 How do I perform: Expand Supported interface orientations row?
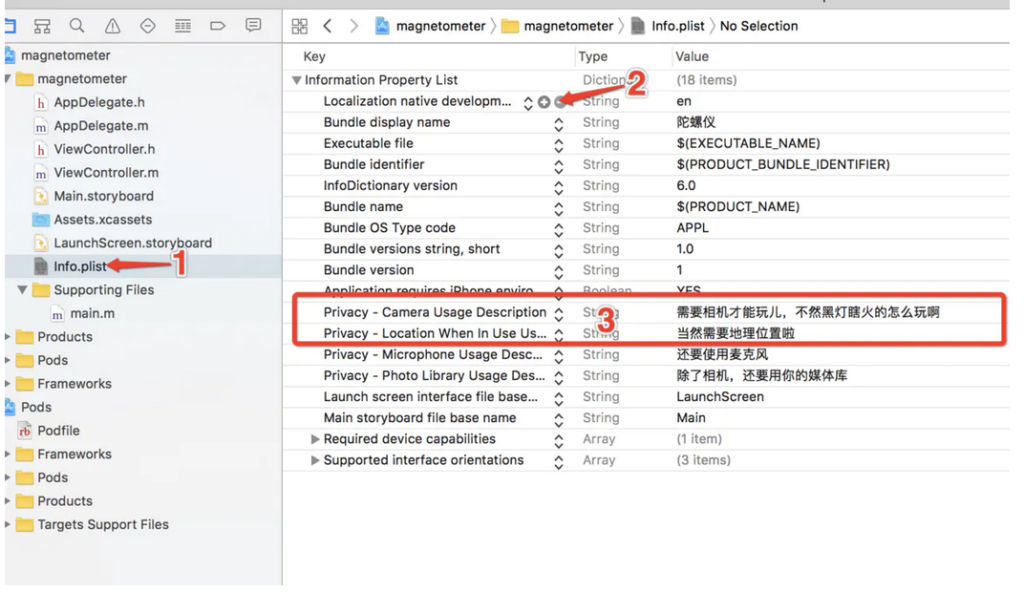click(315, 460)
